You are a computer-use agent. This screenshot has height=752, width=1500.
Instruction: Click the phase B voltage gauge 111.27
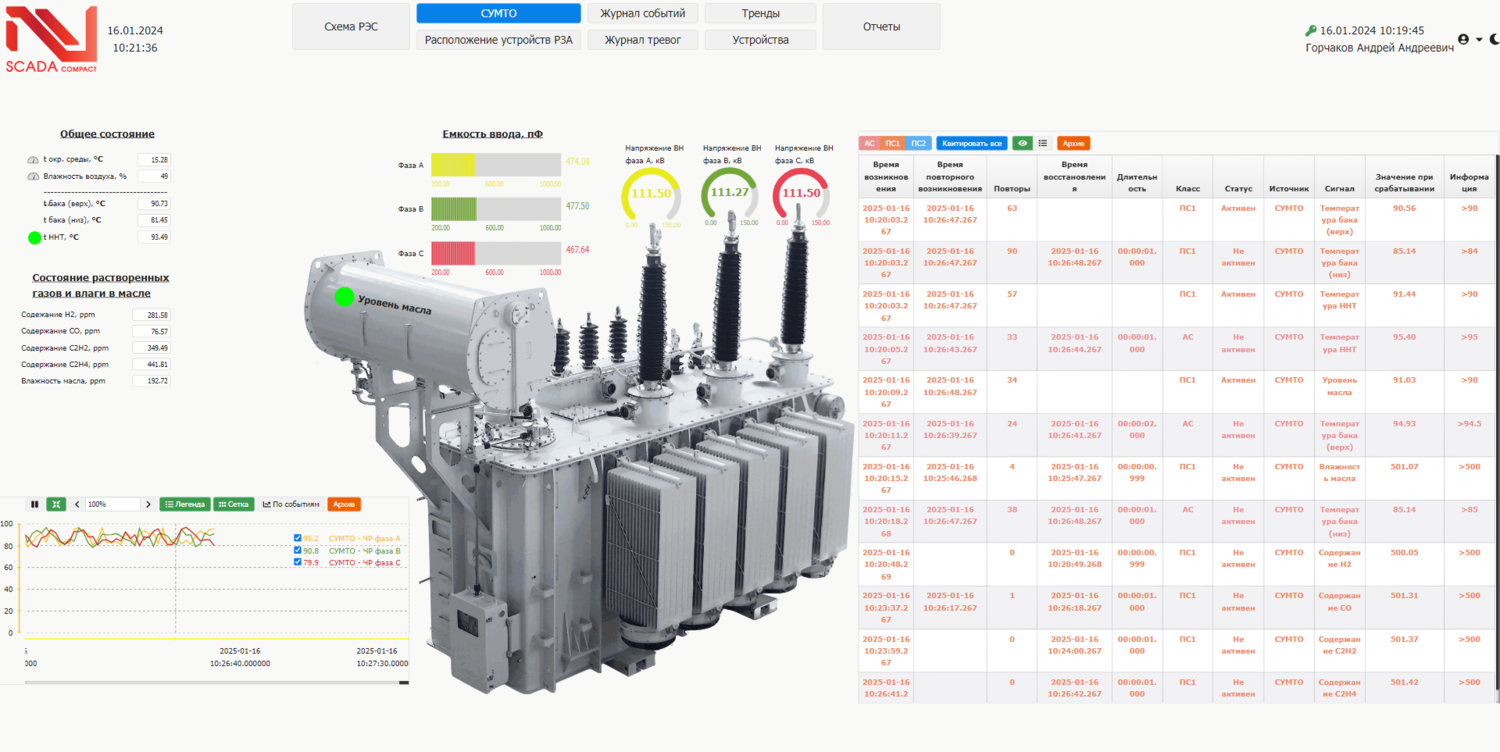(730, 194)
